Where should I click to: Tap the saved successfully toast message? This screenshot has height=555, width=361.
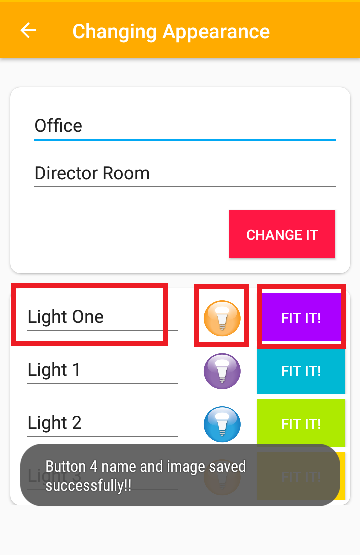point(180,475)
